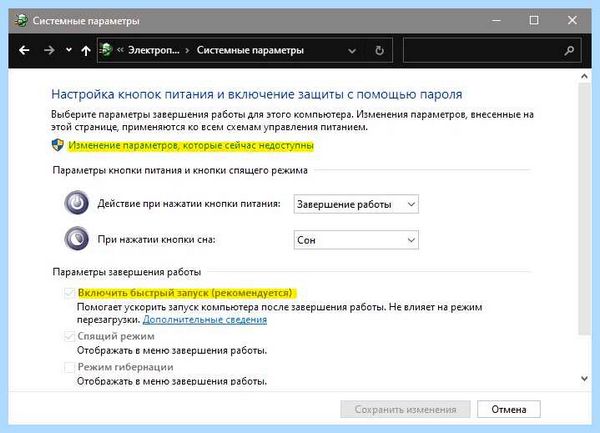Go forward with the right arrow
600x433 pixels.
(x=49, y=50)
